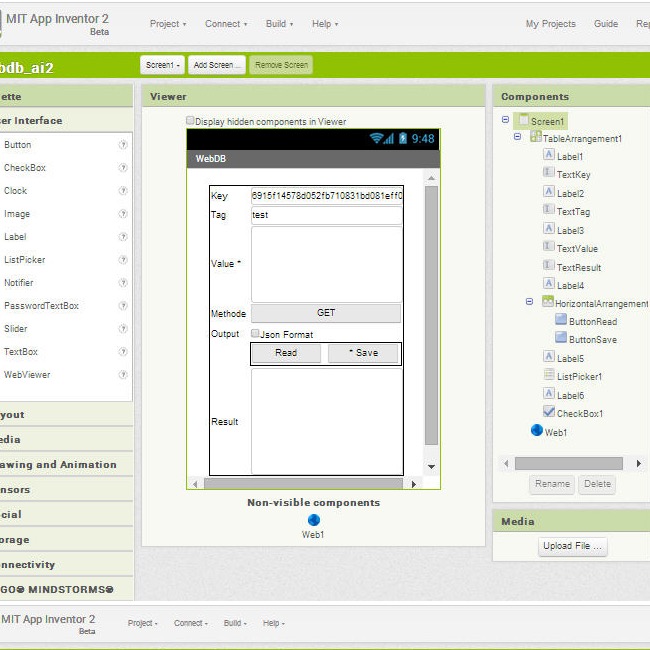Expand the Media palette section
Image resolution: width=650 pixels, height=650 pixels.
(66, 439)
